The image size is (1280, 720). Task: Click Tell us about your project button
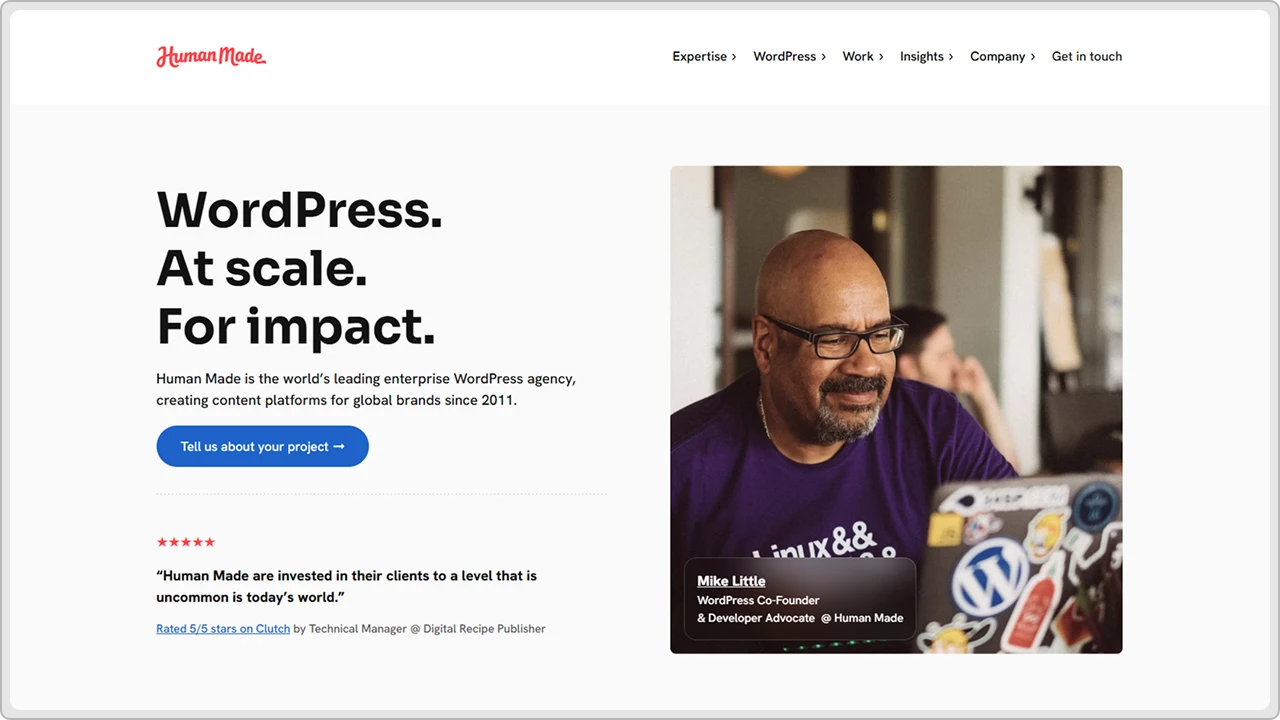(262, 446)
